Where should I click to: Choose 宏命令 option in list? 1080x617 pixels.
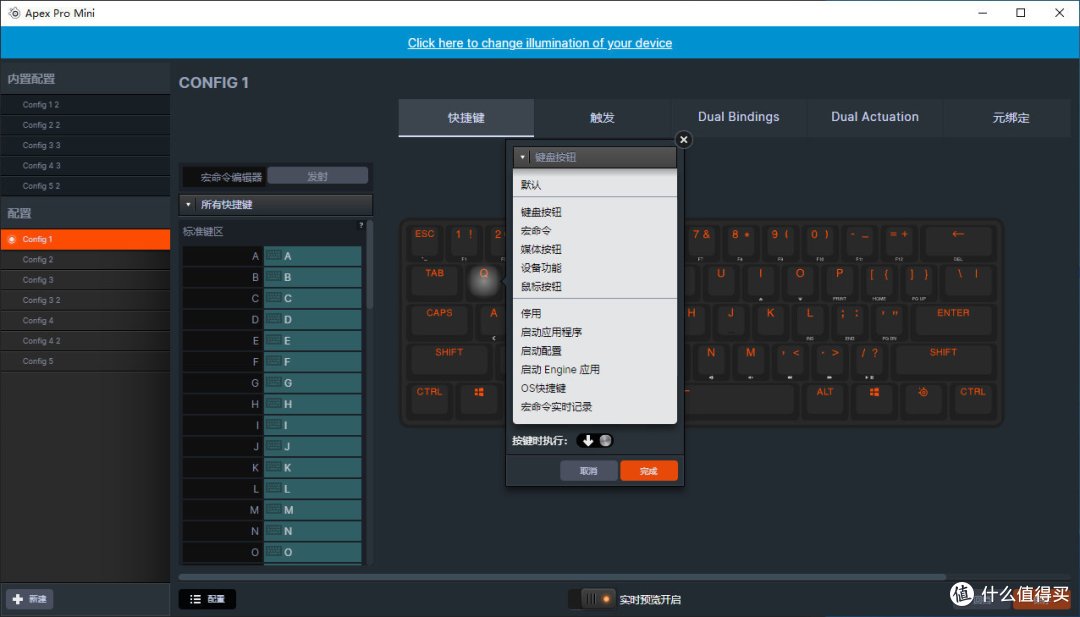(536, 231)
